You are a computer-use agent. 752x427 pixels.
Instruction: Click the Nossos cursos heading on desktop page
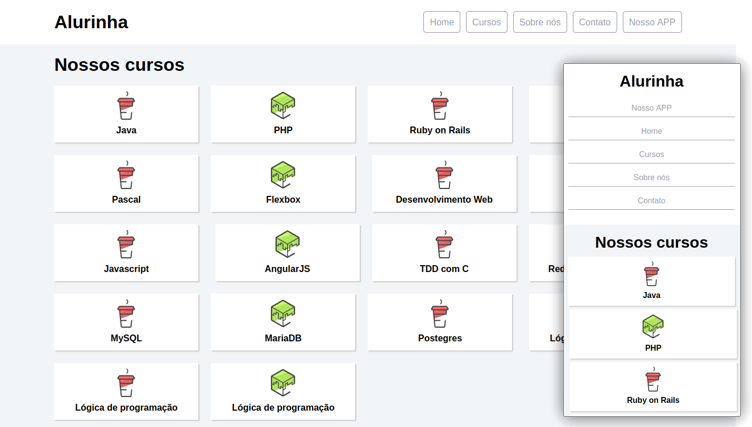[119, 65]
